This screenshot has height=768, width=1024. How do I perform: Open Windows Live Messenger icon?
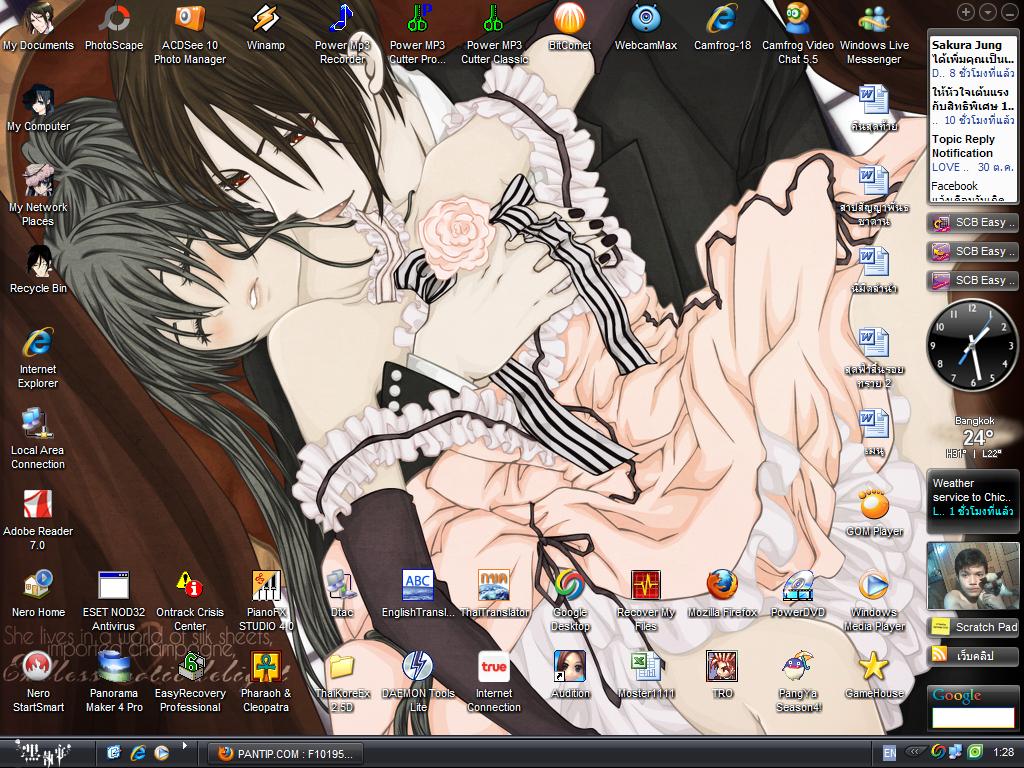[874, 34]
